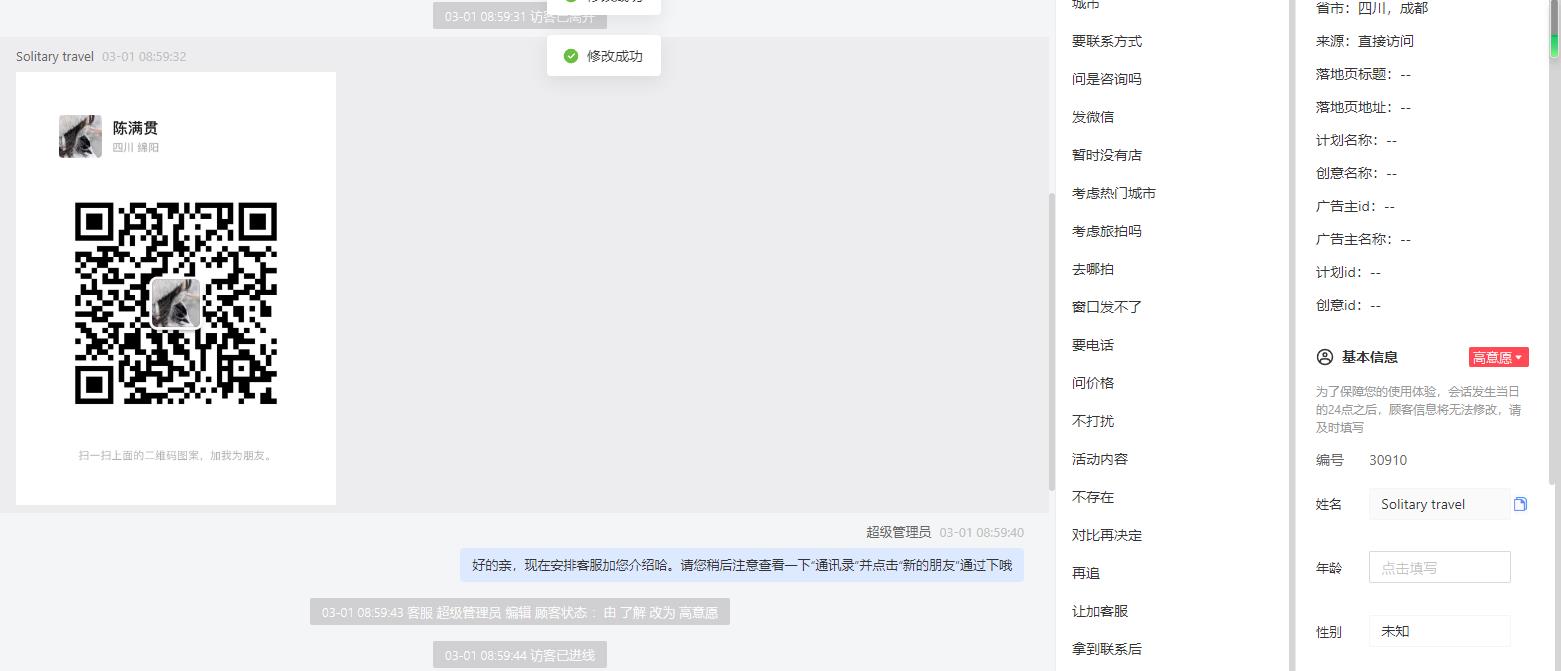This screenshot has height=671, width=1561.
Task: Choose the 对比再决定 quick reply
Action: 1107,535
